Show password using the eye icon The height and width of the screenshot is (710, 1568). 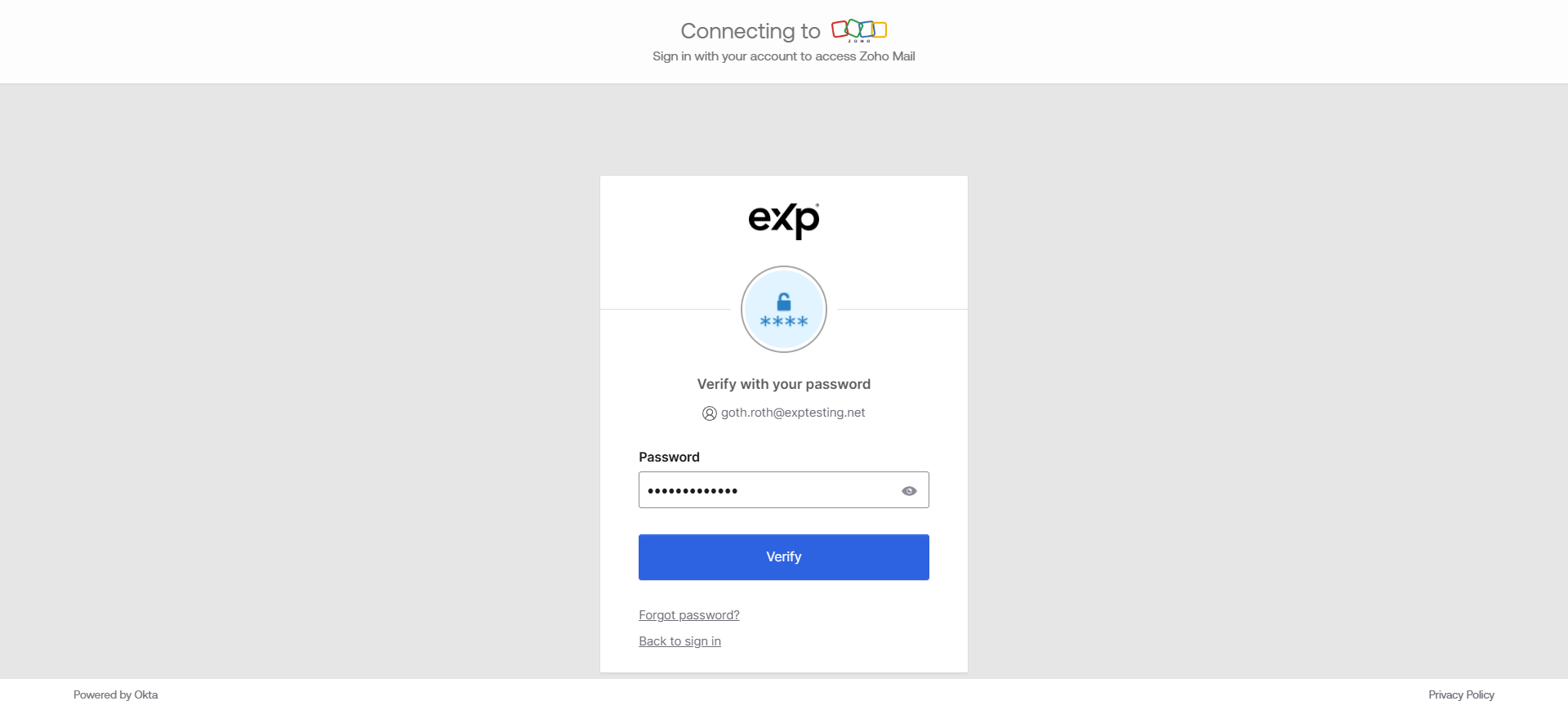tap(909, 491)
